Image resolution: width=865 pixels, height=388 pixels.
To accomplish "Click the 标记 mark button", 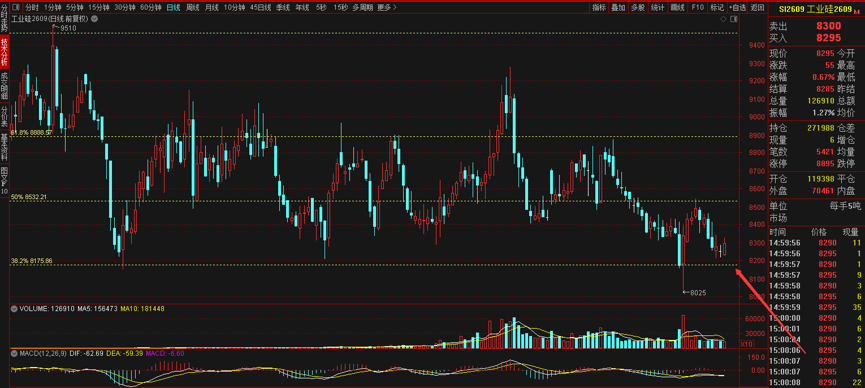I will pos(717,8).
